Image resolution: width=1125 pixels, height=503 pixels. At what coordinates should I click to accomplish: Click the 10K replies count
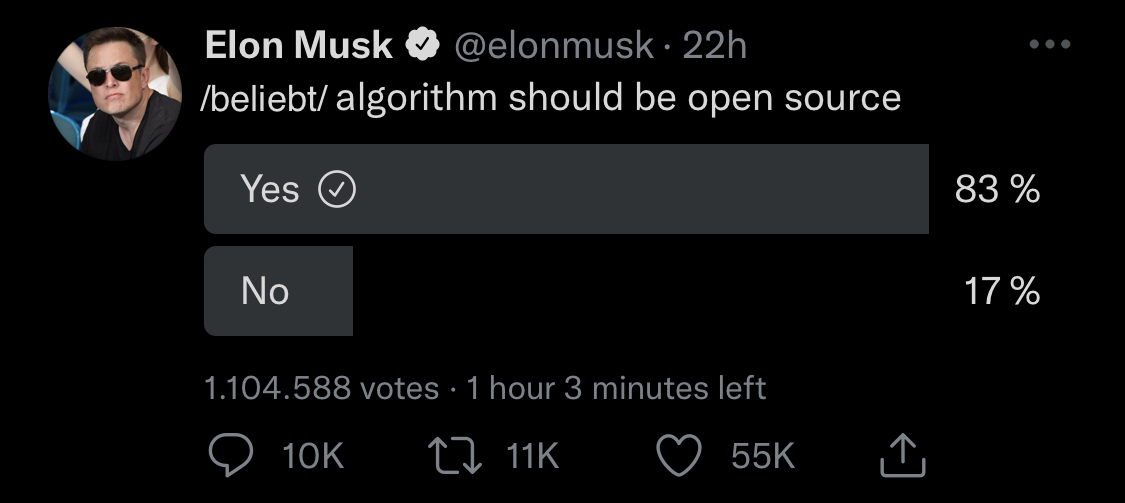pos(313,456)
